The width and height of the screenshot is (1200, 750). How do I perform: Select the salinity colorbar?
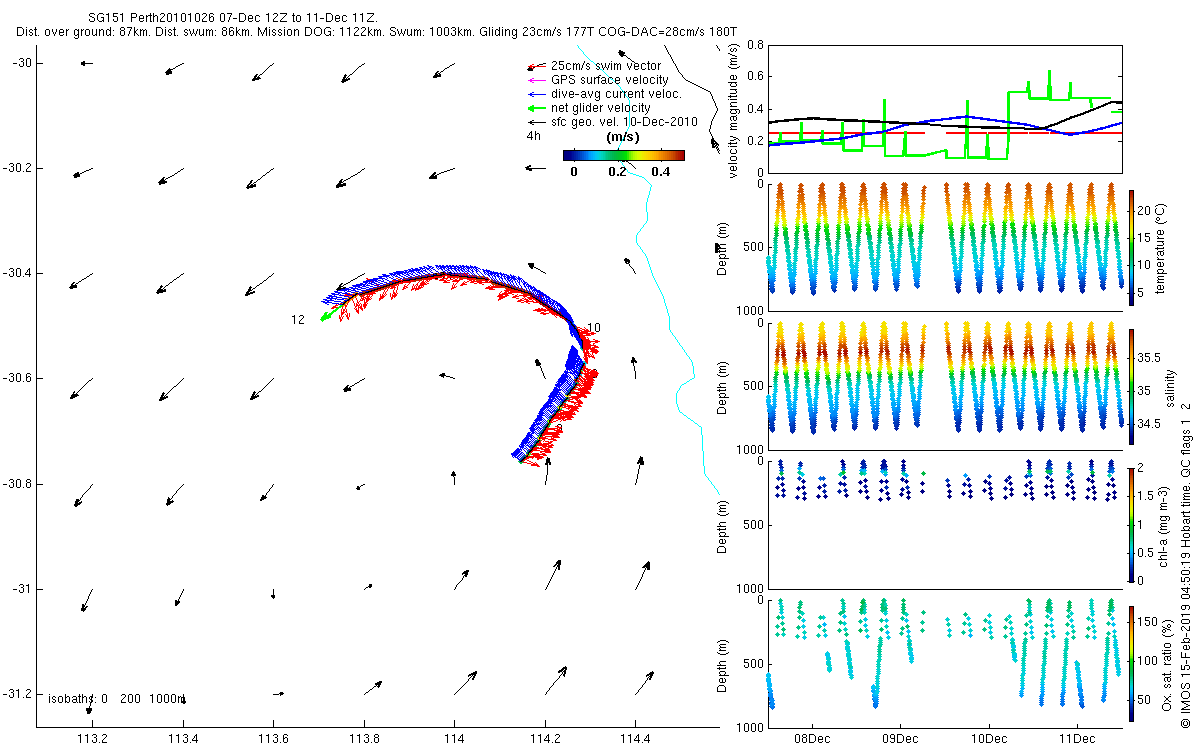[x=1132, y=385]
